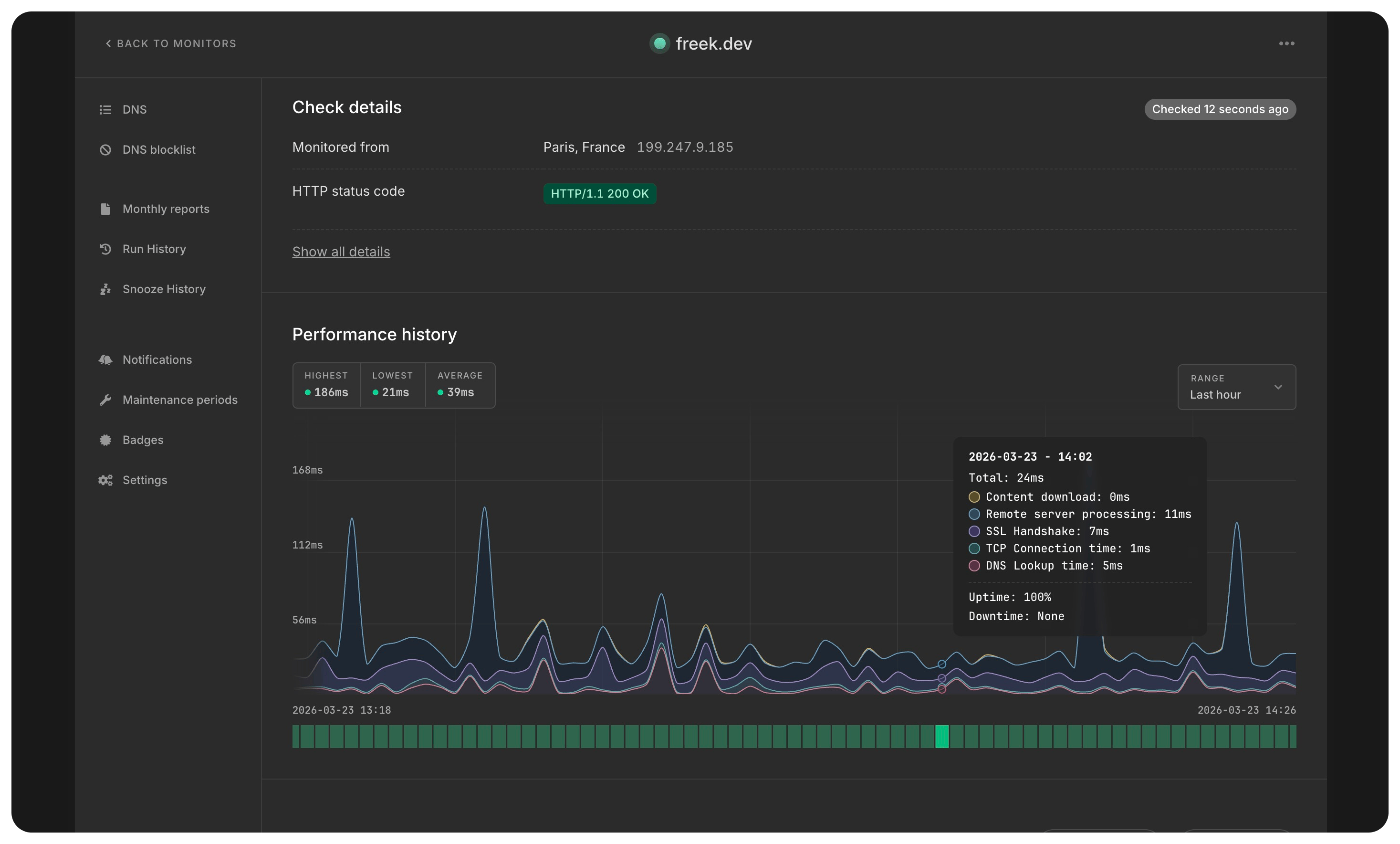Open Maintenance periods wrench icon
The image size is (1400, 844).
105,400
